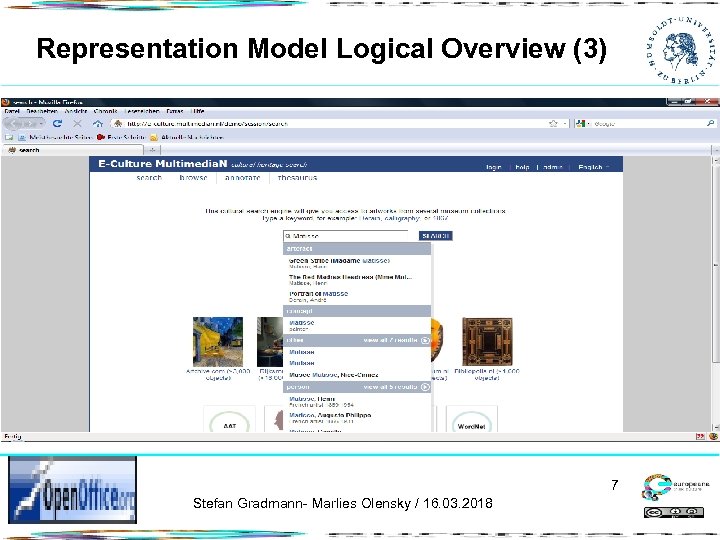This screenshot has width=720, height=540.
Task: Click the help link in header
Action: tap(522, 167)
